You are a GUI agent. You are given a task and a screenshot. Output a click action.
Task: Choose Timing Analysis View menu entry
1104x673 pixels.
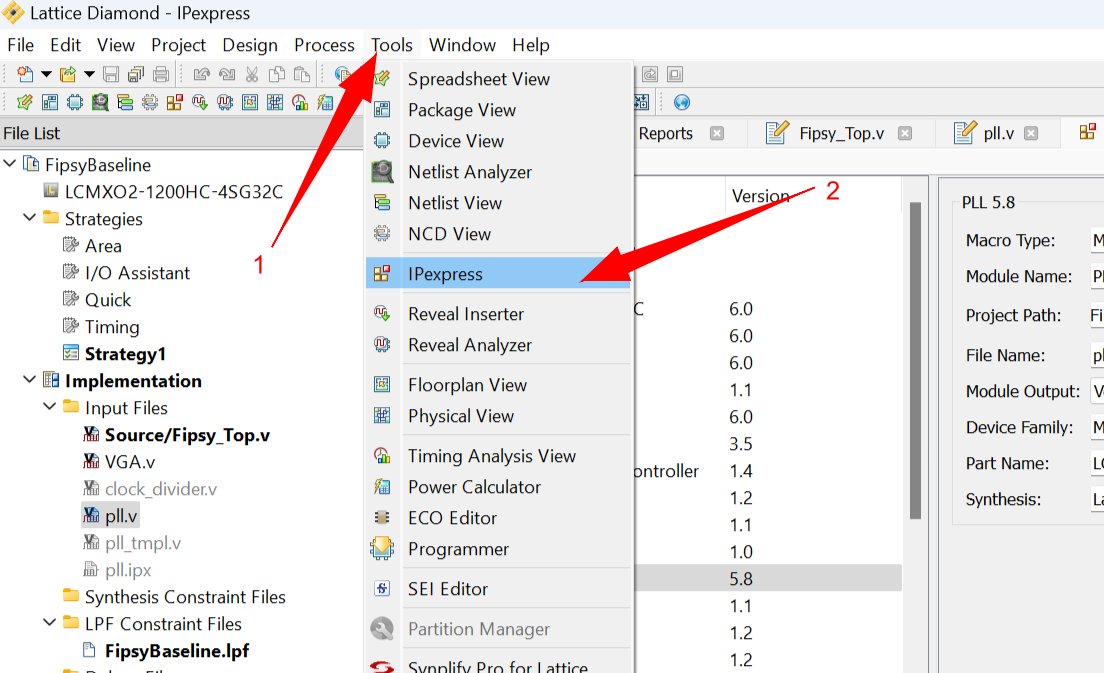tap(498, 456)
